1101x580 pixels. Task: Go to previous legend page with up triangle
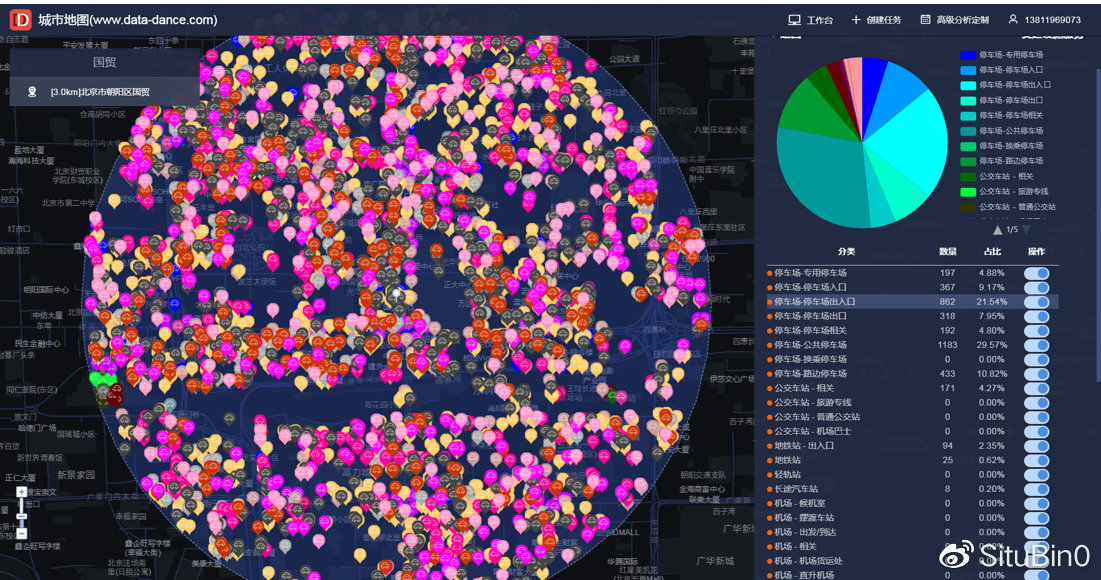(x=997, y=230)
